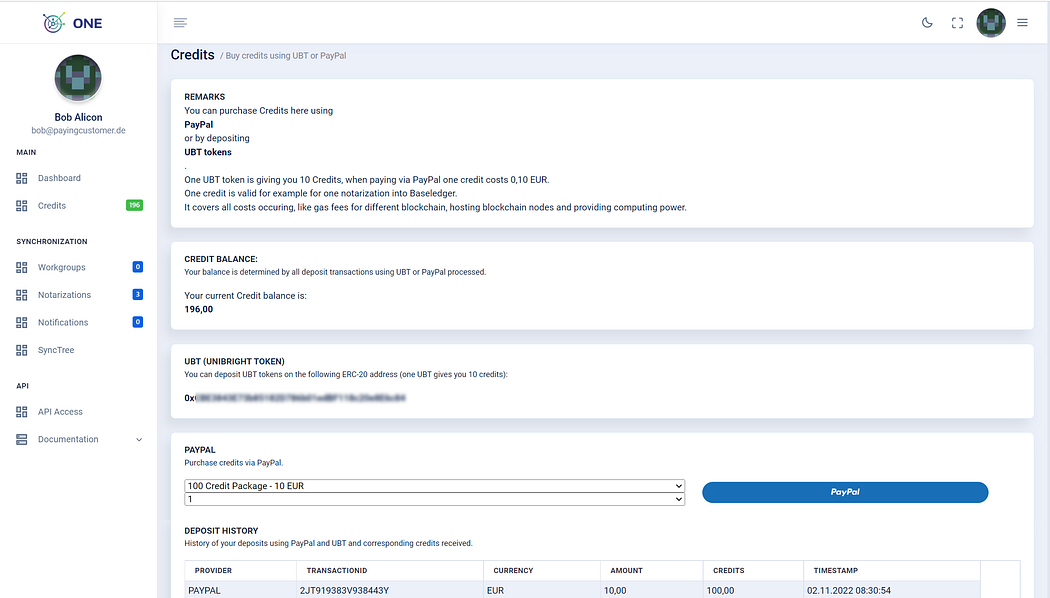Enter fullscreen mode via header icon
1050x598 pixels.
pyautogui.click(x=957, y=23)
